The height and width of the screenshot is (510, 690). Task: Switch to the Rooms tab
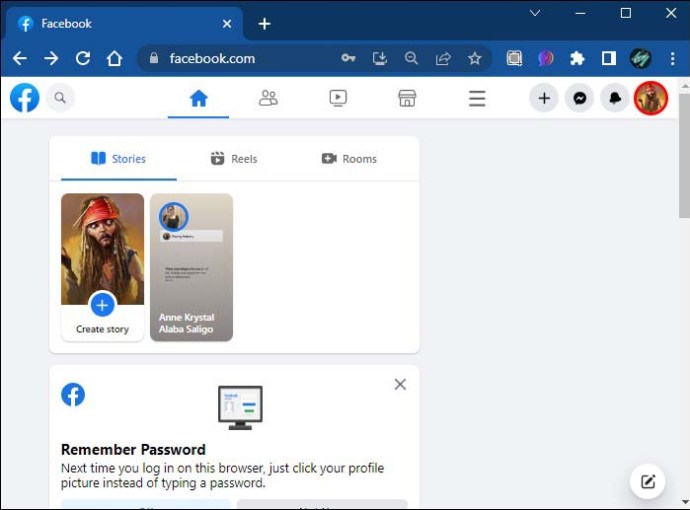(x=349, y=158)
